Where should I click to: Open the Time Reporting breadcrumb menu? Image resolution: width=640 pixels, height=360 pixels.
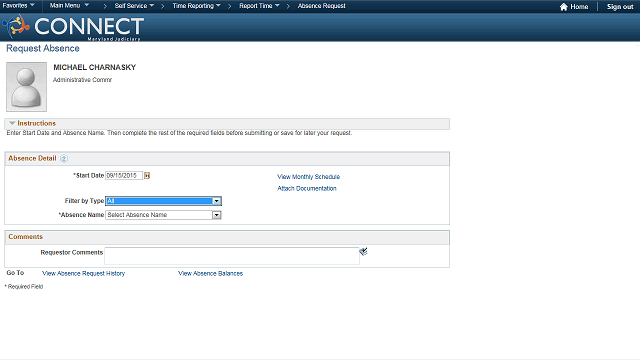click(x=196, y=6)
